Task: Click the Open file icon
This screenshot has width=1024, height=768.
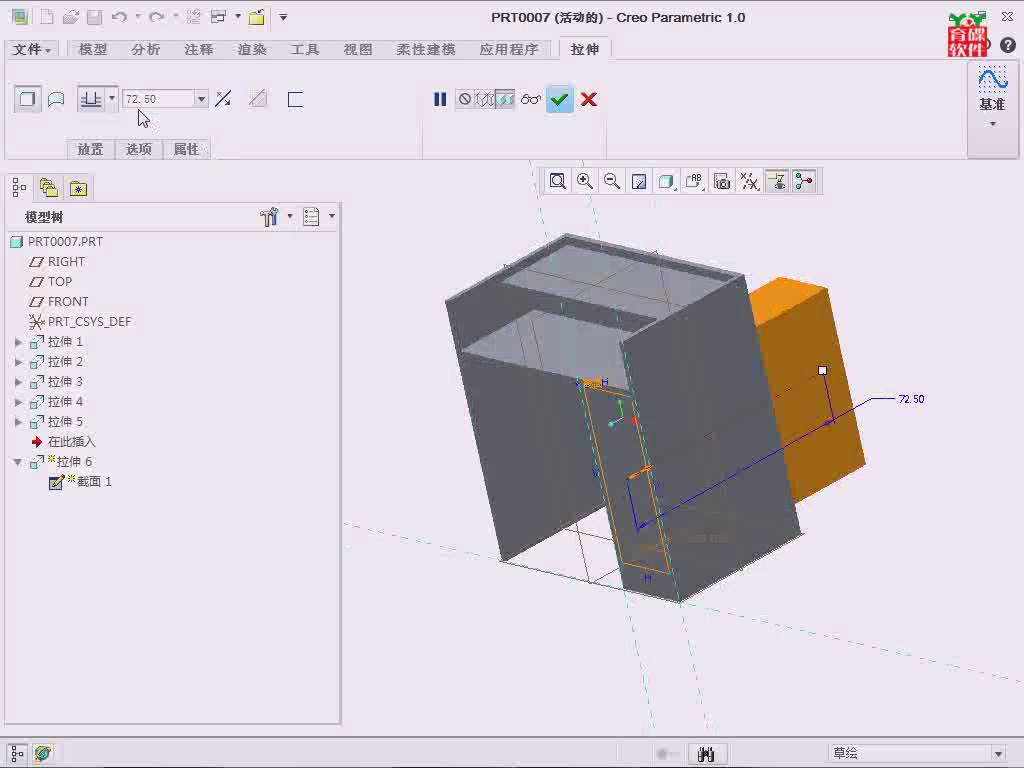Action: [x=71, y=17]
